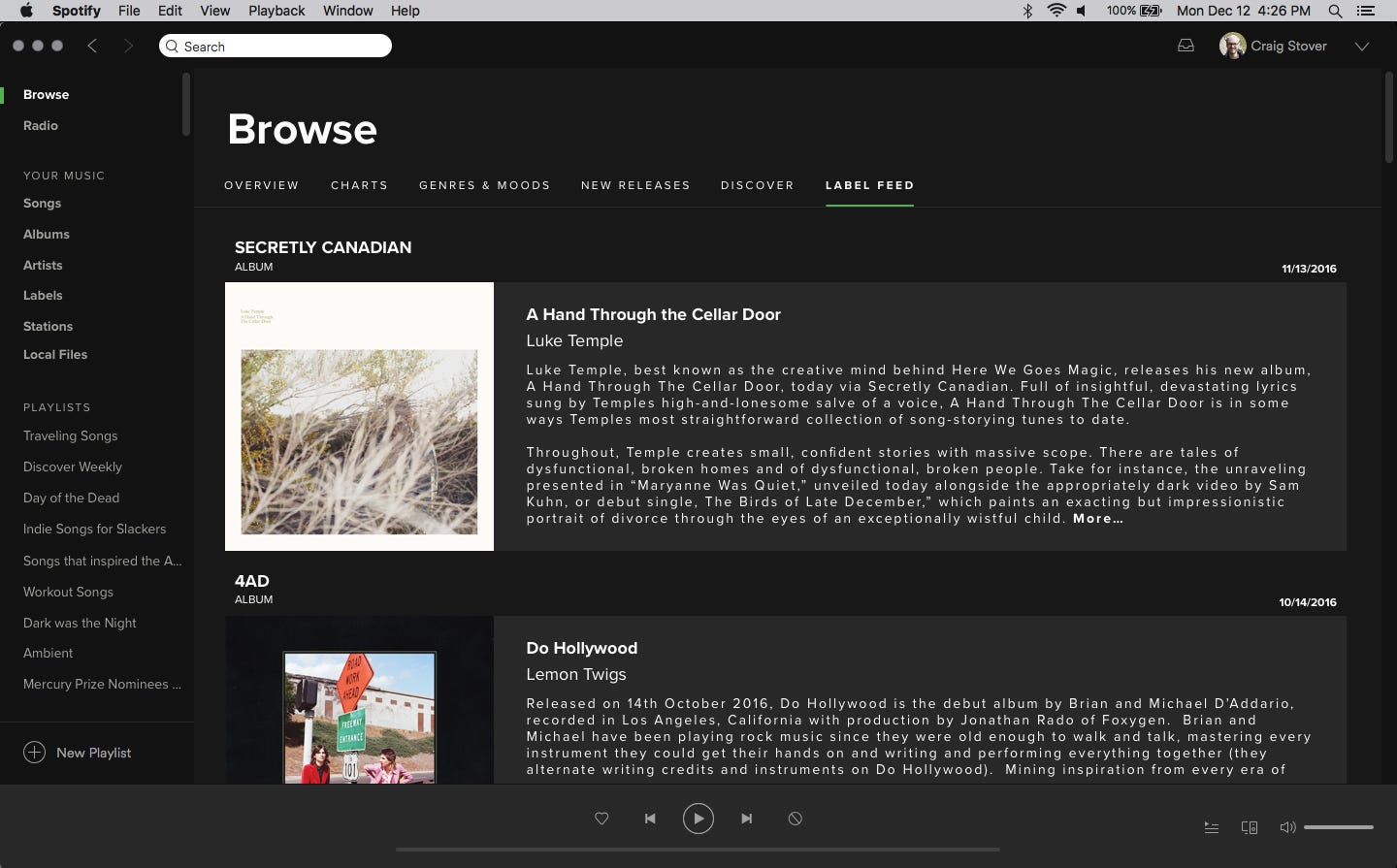Open Local Files in the sidebar
Image resolution: width=1397 pixels, height=868 pixels.
(x=55, y=354)
